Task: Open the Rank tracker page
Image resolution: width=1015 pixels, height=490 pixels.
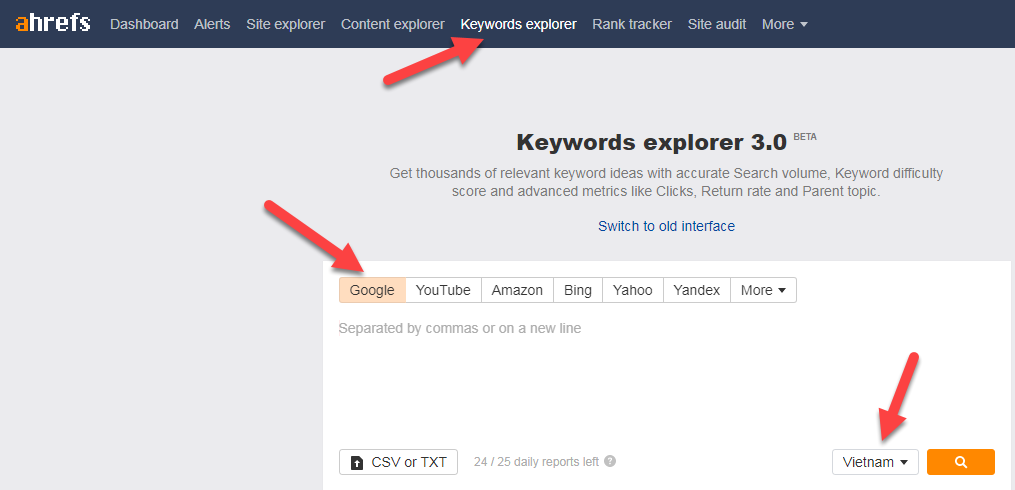Action: coord(632,24)
